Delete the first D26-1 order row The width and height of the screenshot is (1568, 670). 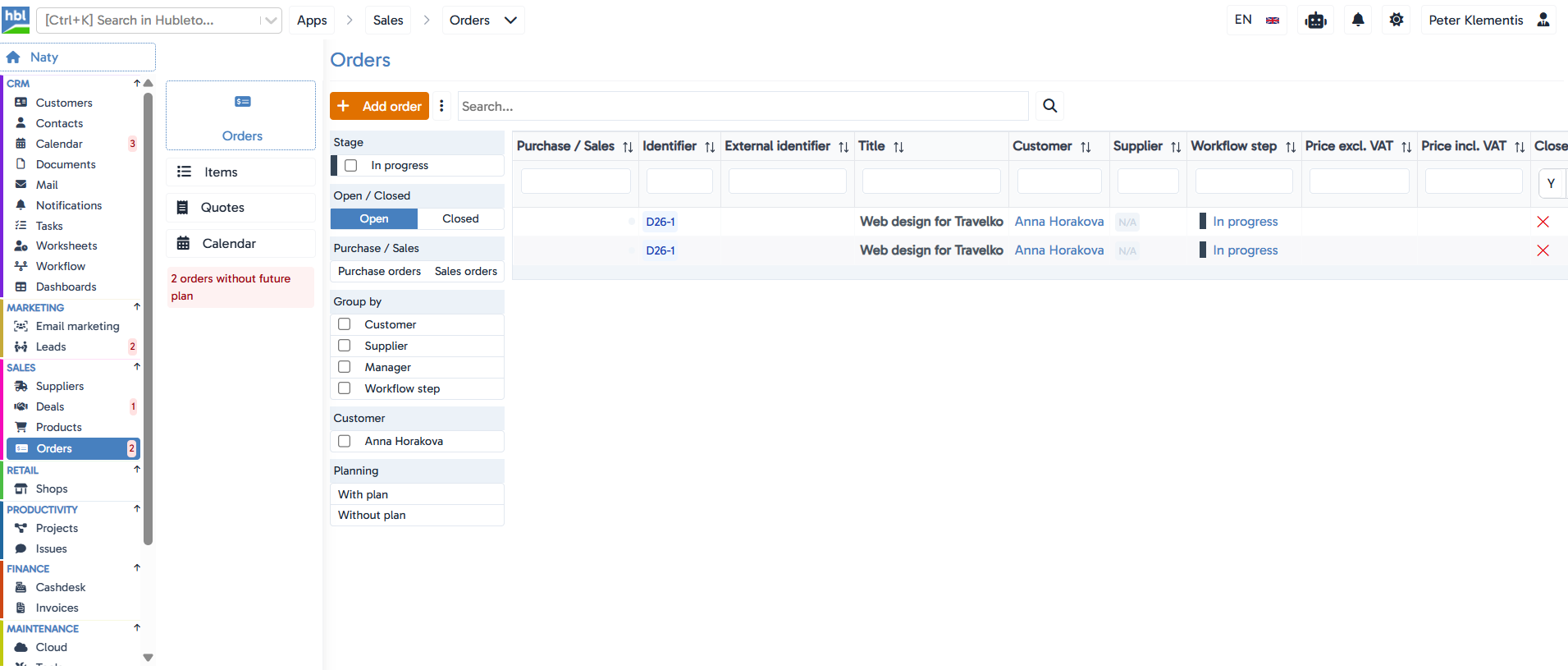1543,222
